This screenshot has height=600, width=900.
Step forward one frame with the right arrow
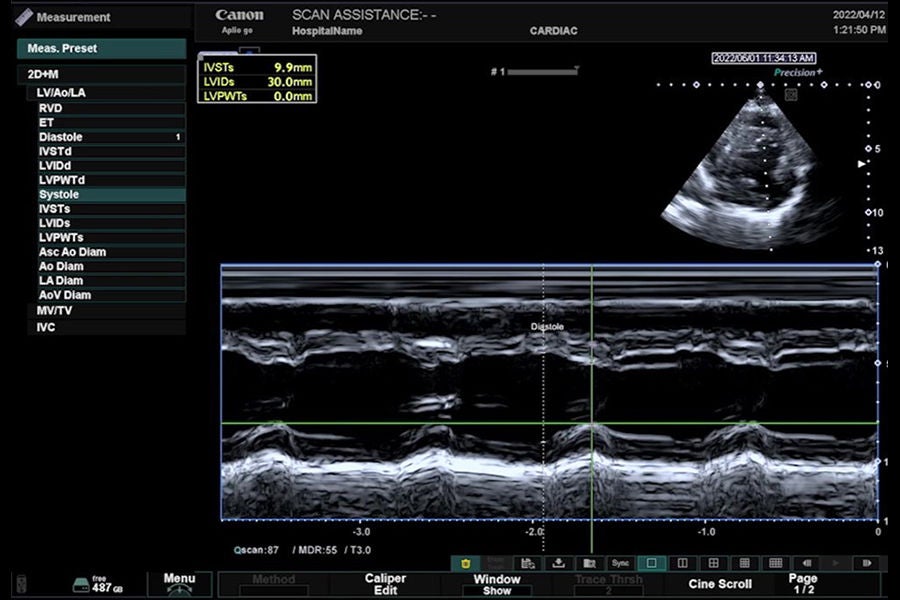pos(867,563)
